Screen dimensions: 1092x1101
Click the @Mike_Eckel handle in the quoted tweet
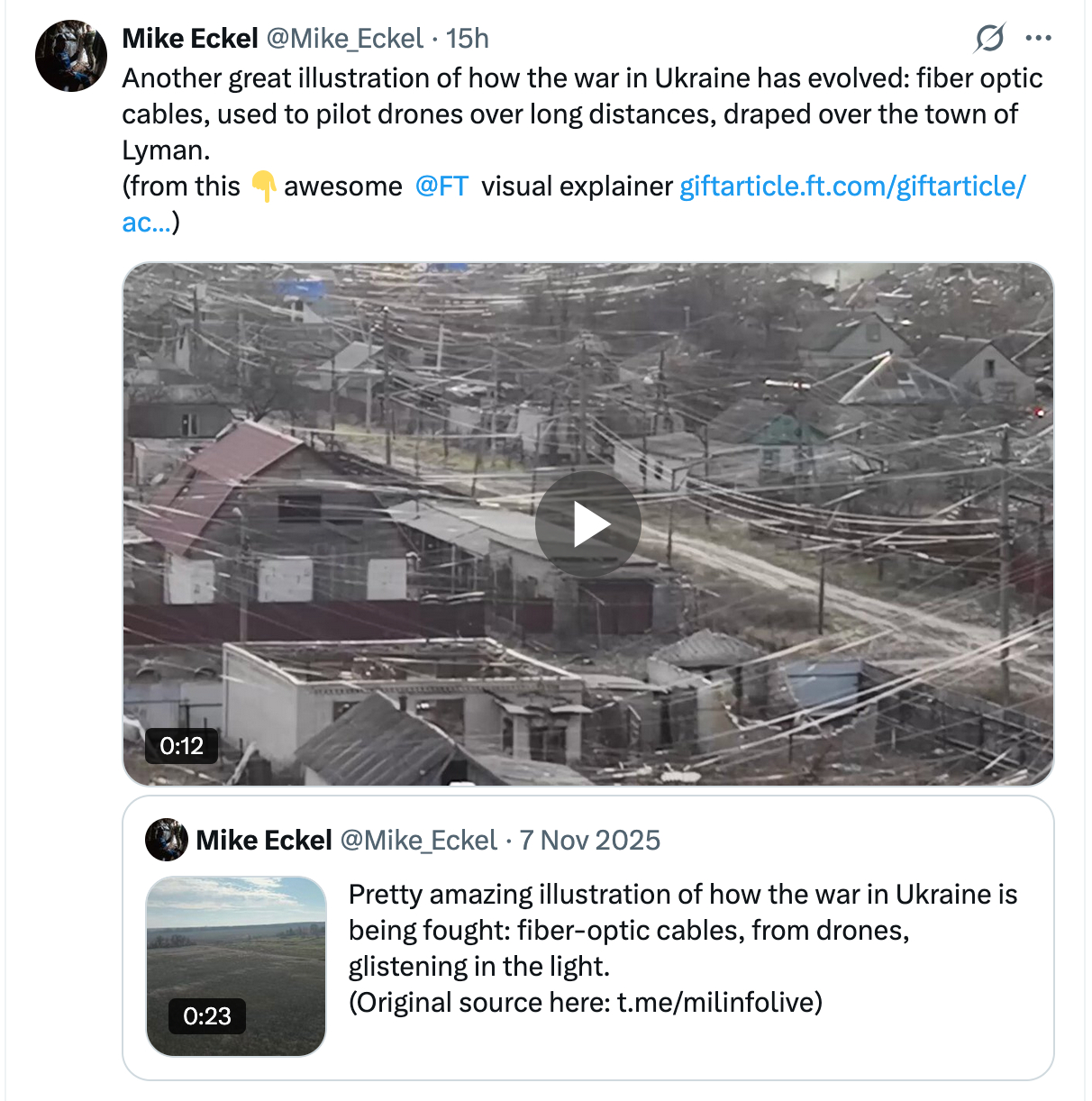(418, 841)
